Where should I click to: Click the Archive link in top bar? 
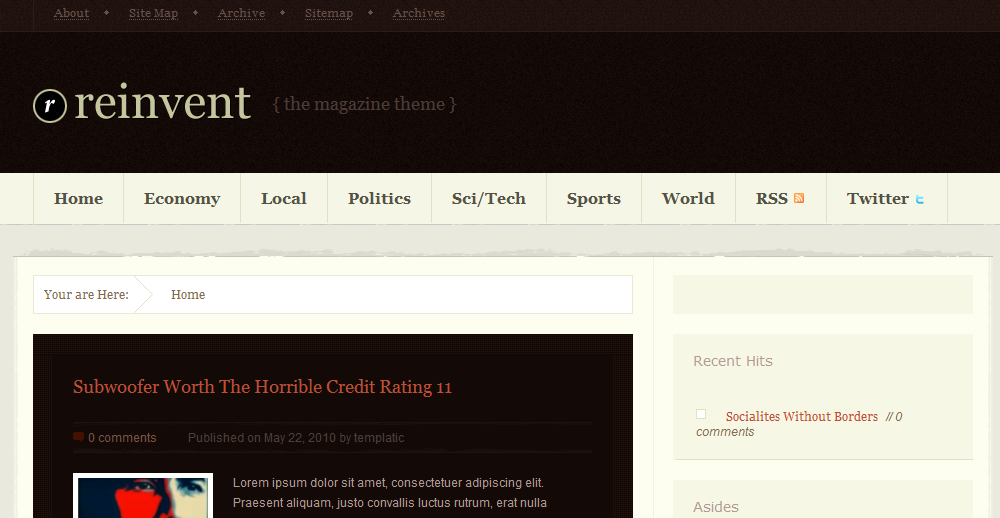(x=241, y=13)
